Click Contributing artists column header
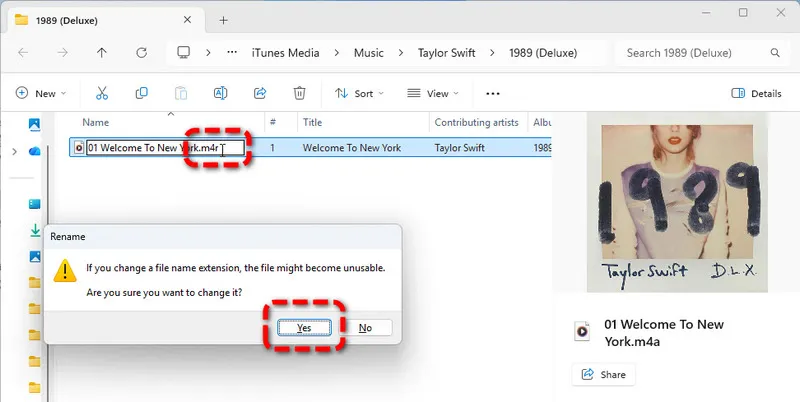800x402 pixels. coord(477,122)
